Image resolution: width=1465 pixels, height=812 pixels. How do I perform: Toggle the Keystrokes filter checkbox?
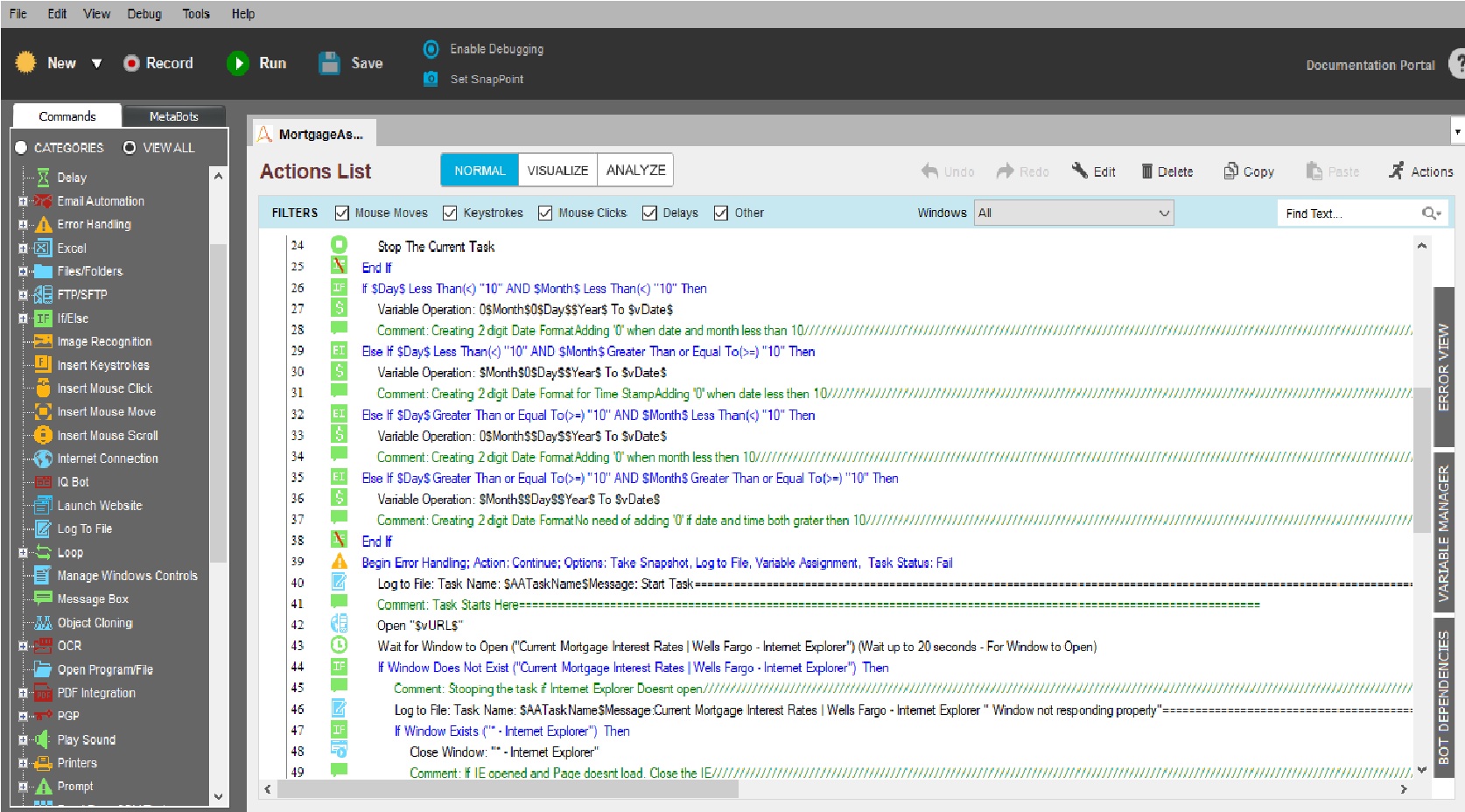click(x=450, y=213)
